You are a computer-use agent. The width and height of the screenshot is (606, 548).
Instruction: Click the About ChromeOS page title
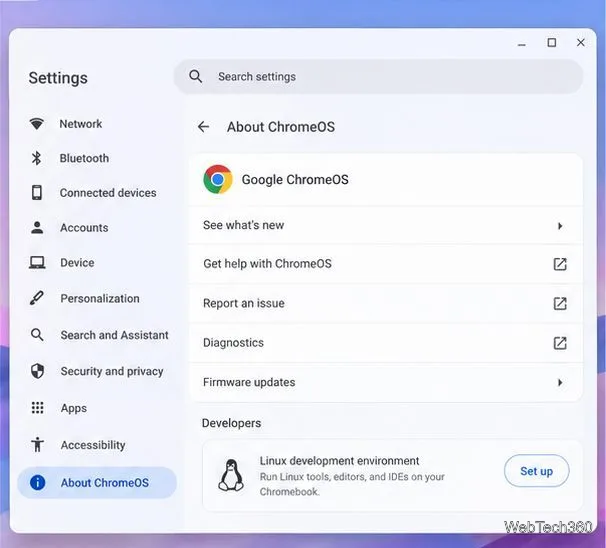pos(281,127)
